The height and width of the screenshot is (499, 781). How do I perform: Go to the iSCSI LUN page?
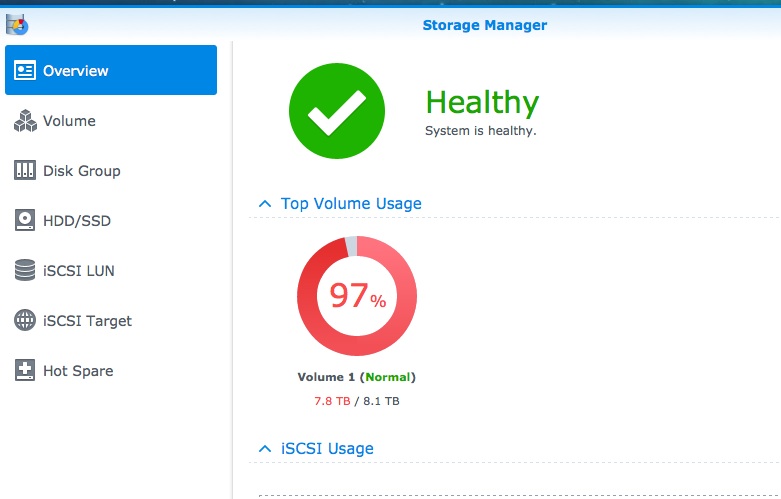click(79, 270)
